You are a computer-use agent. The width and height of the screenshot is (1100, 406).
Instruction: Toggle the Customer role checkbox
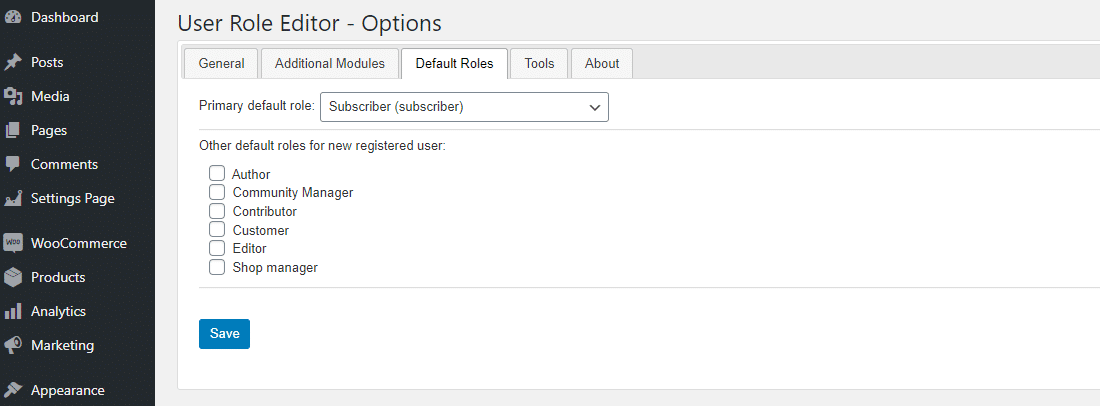click(217, 230)
